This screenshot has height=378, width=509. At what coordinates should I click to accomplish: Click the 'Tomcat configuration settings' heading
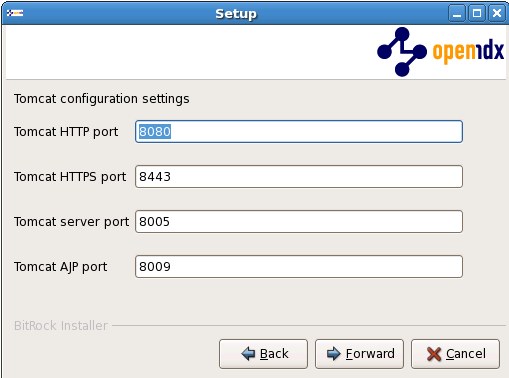pos(102,99)
